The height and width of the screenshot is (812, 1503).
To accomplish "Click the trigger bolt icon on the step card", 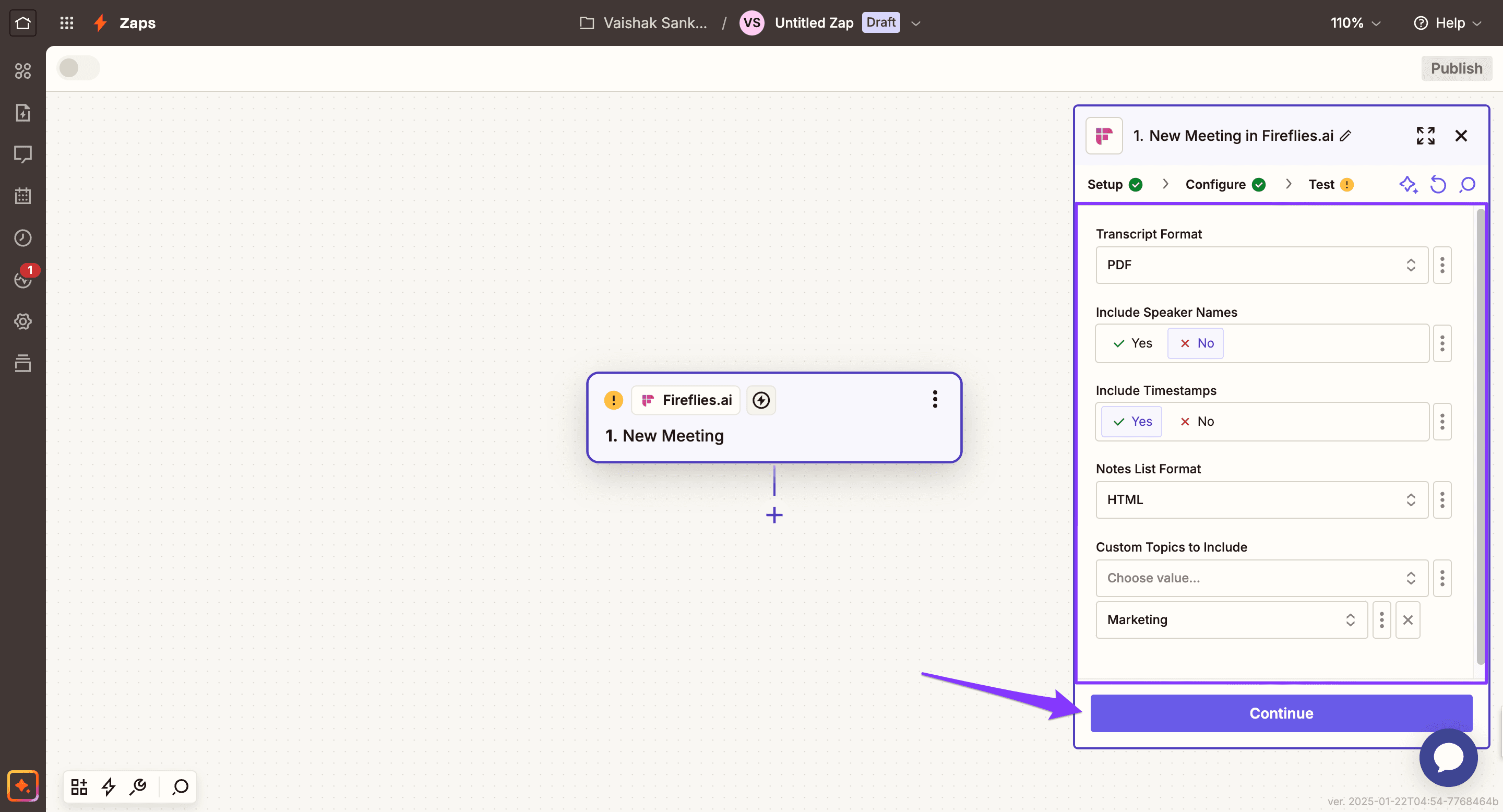I will tap(761, 400).
